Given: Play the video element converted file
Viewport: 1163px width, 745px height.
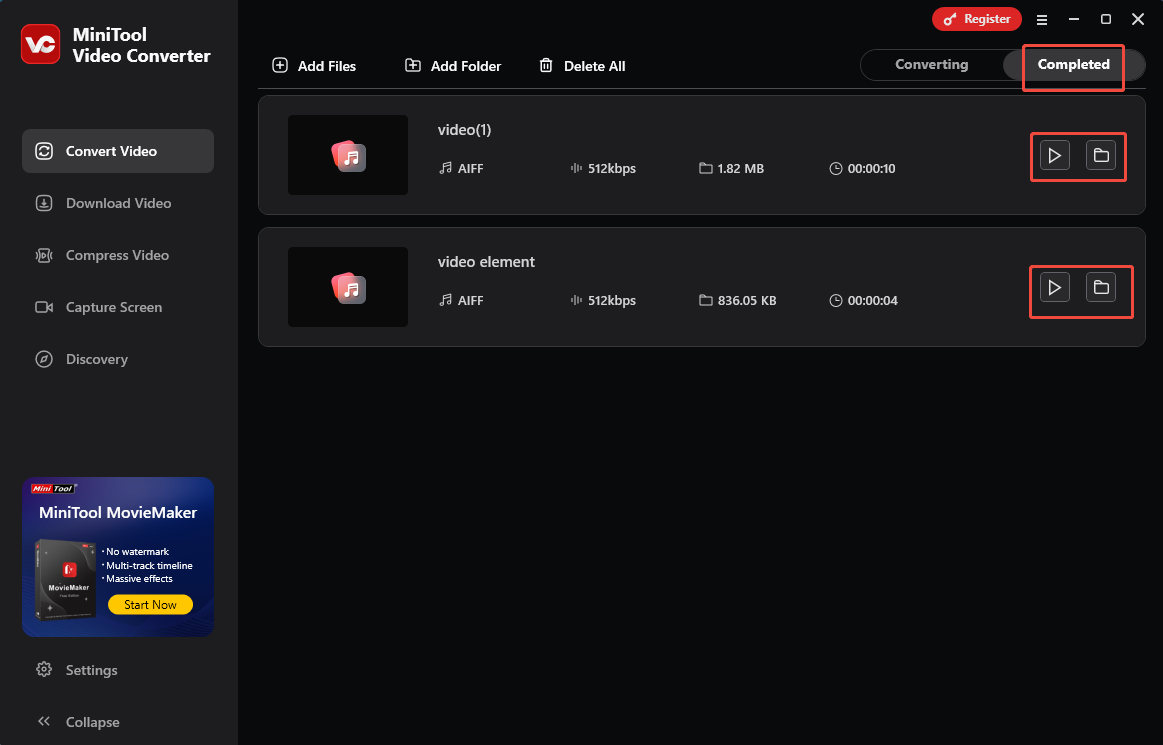Looking at the screenshot, I should pyautogui.click(x=1055, y=288).
